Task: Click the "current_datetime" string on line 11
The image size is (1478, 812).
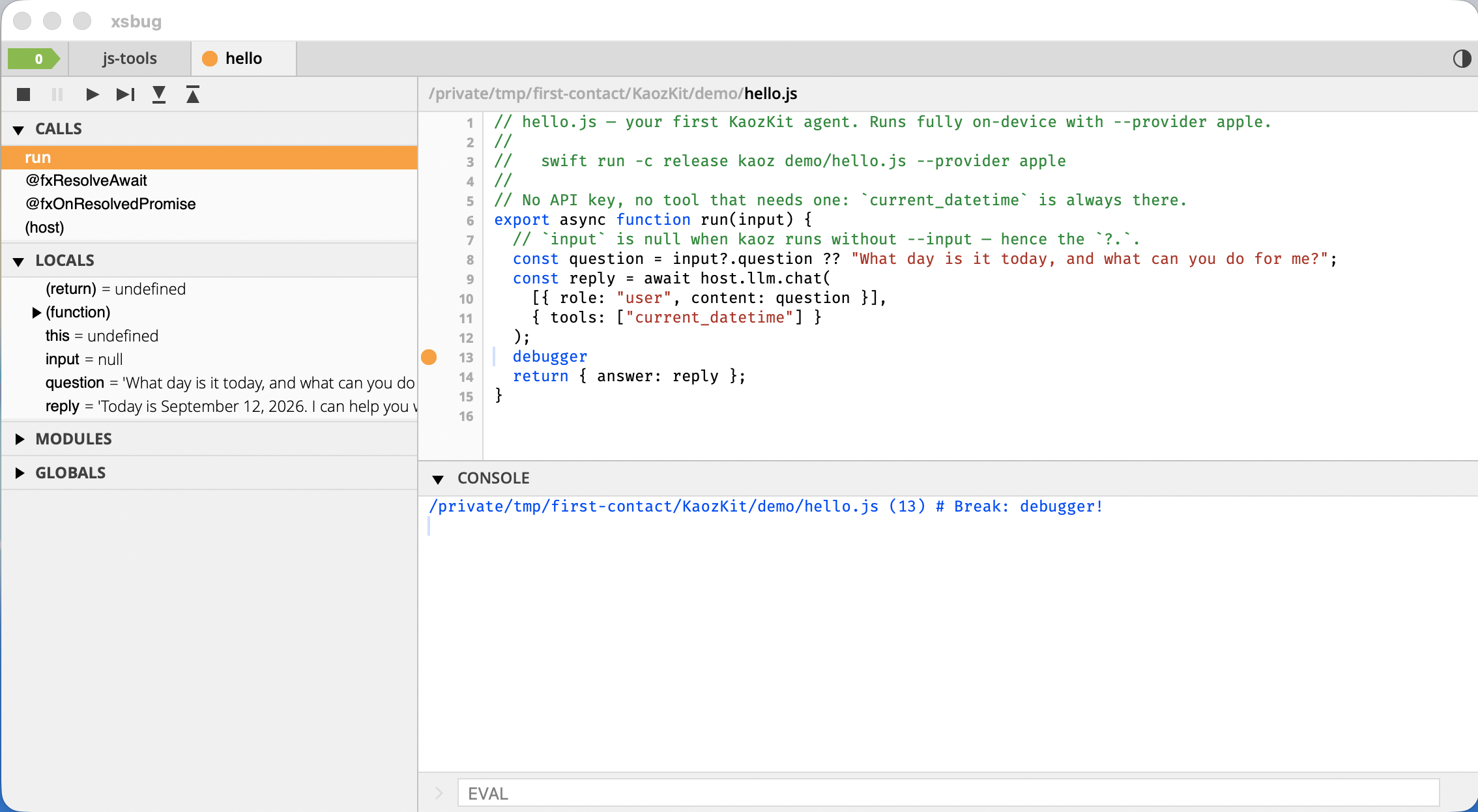Action: tap(710, 317)
